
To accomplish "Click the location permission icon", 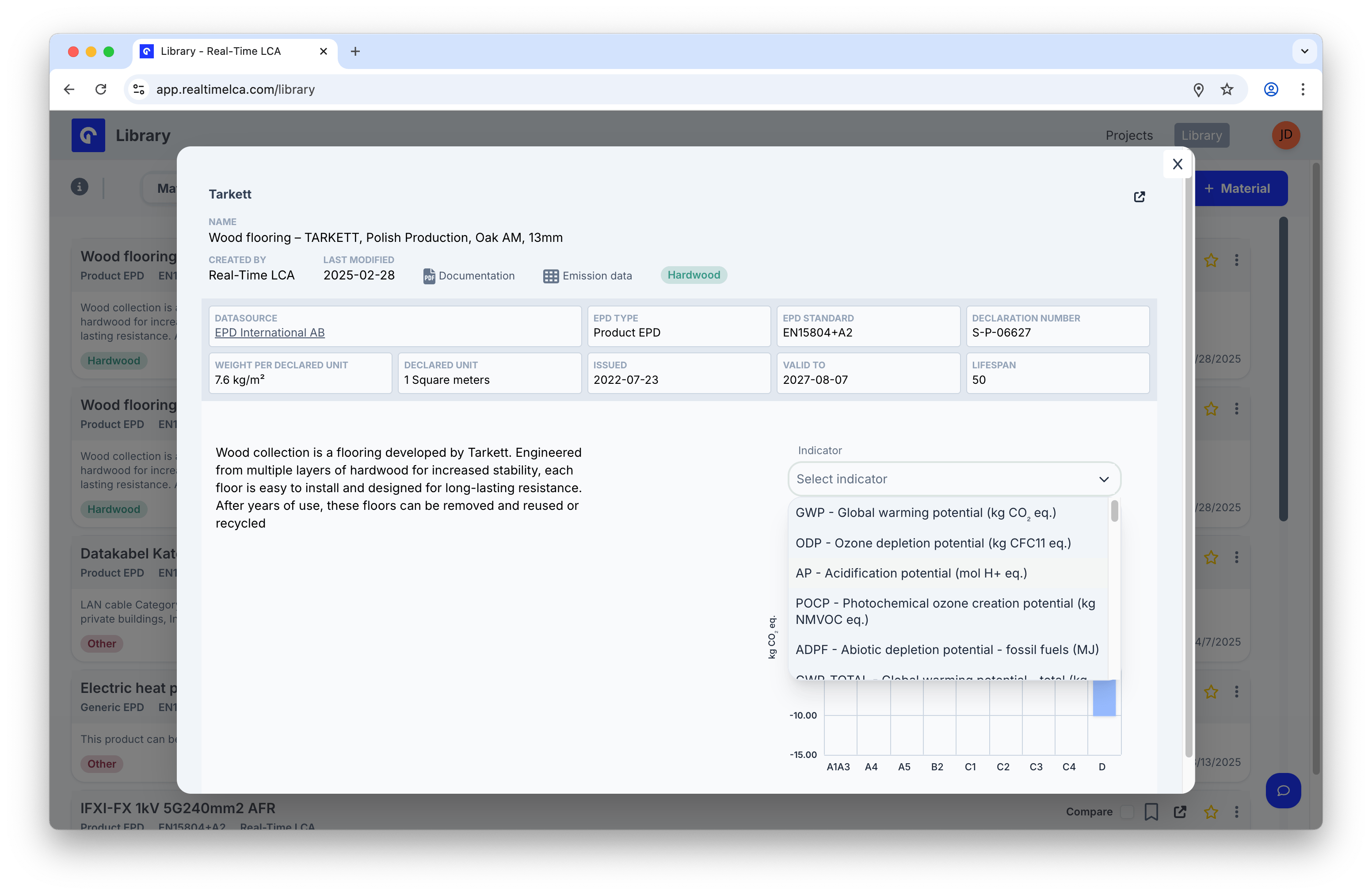I will (x=1198, y=89).
